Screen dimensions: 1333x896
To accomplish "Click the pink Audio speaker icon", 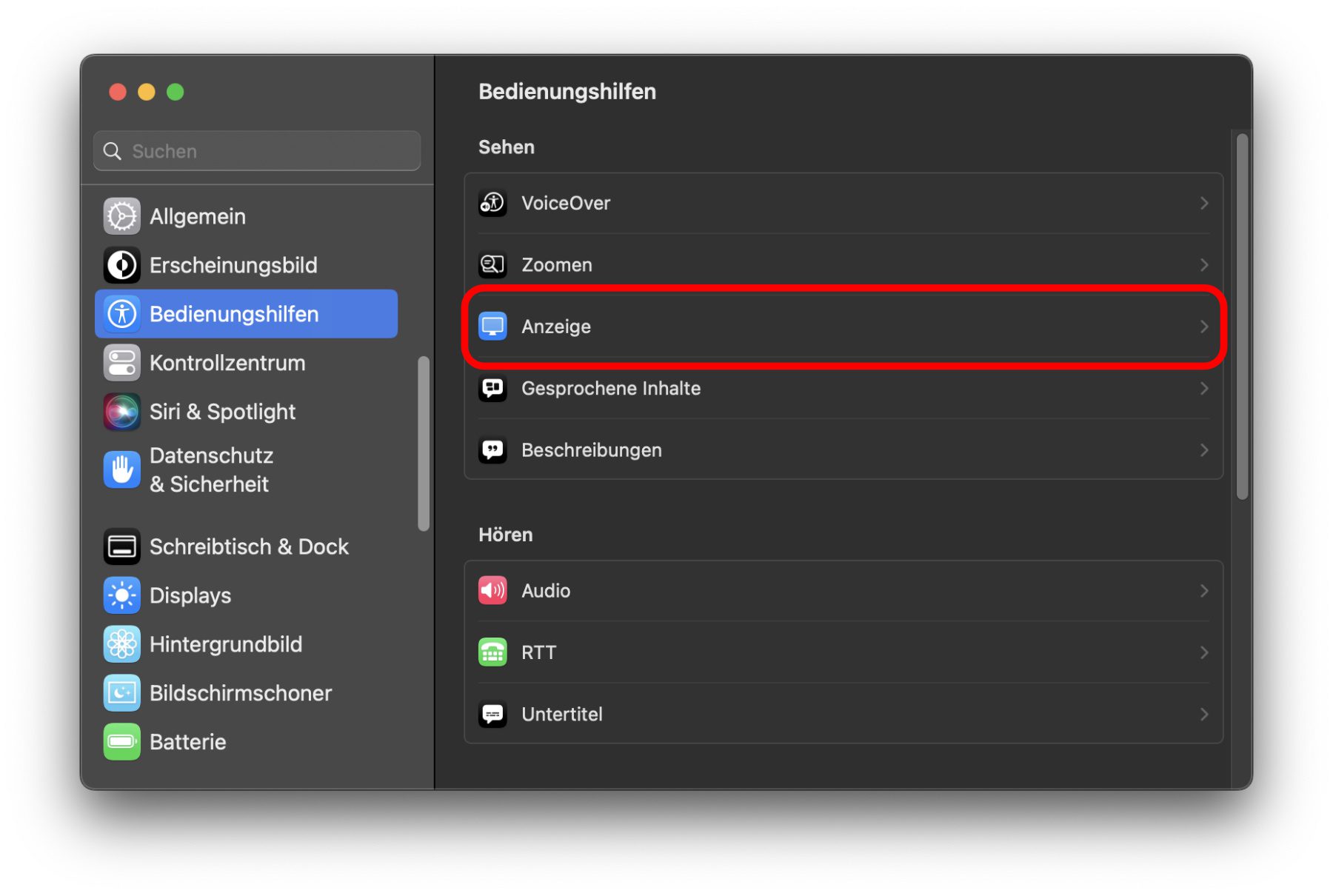I will coord(492,591).
